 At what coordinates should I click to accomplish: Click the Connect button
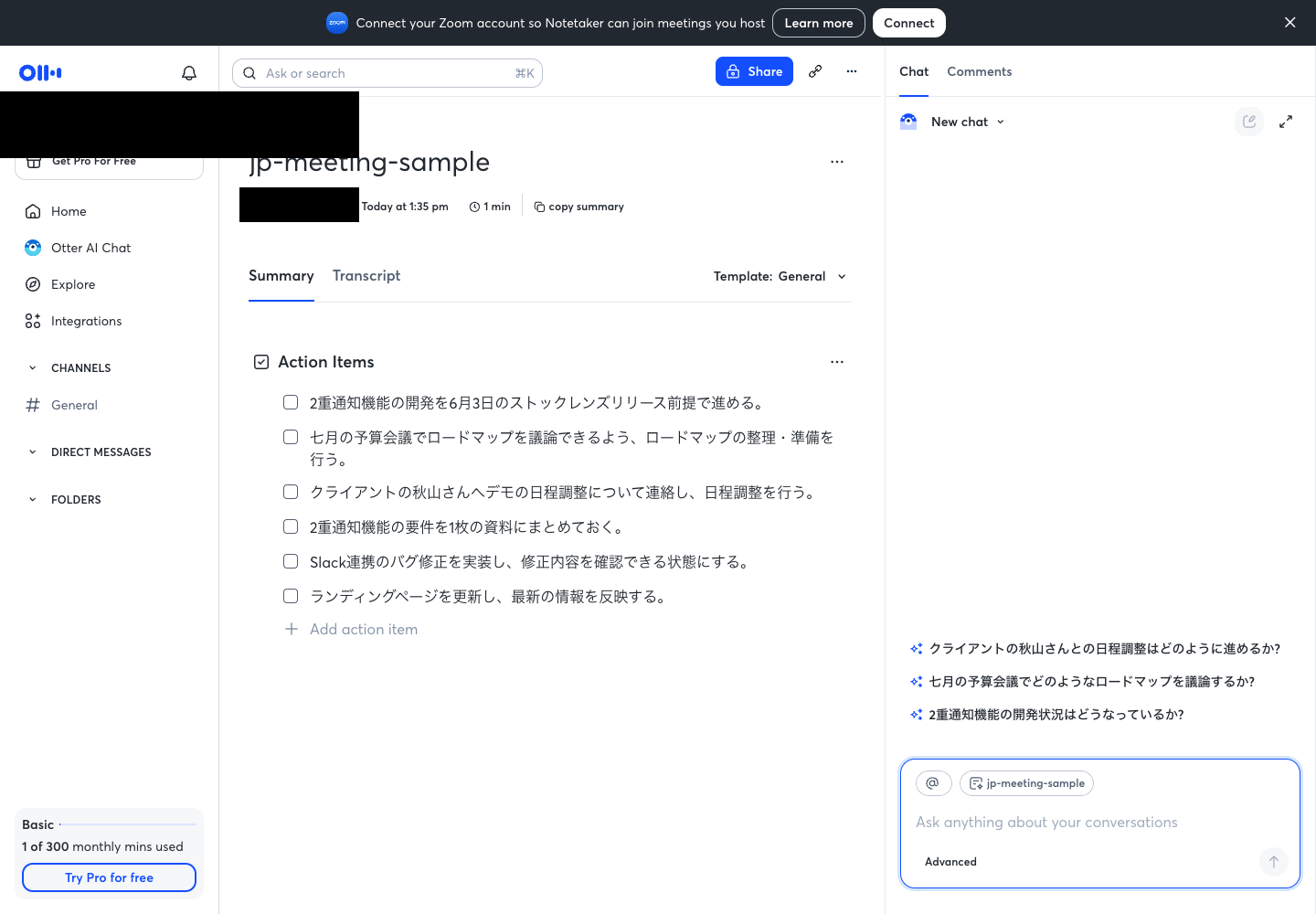pos(909,23)
